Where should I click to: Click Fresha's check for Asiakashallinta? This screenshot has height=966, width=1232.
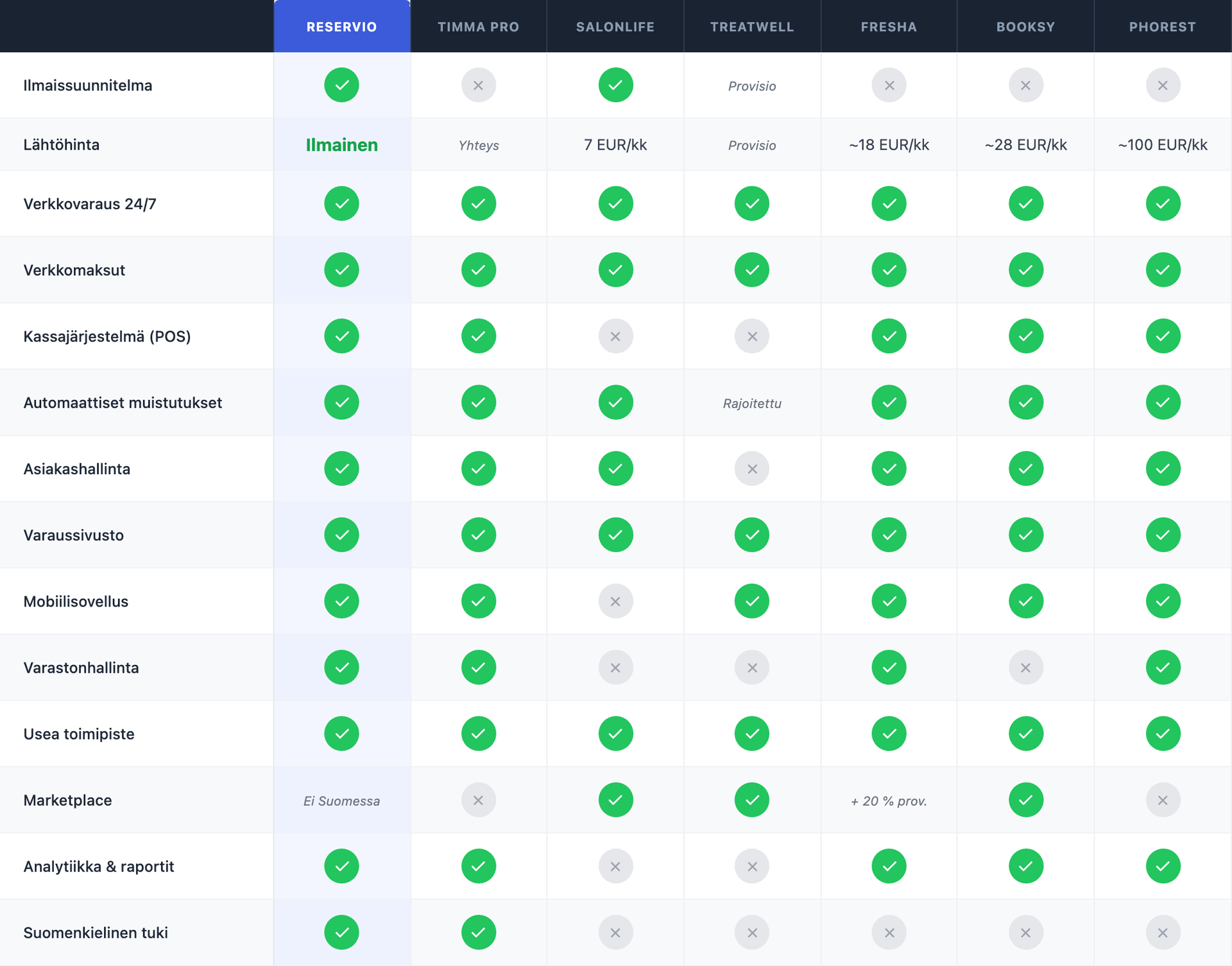pos(889,469)
